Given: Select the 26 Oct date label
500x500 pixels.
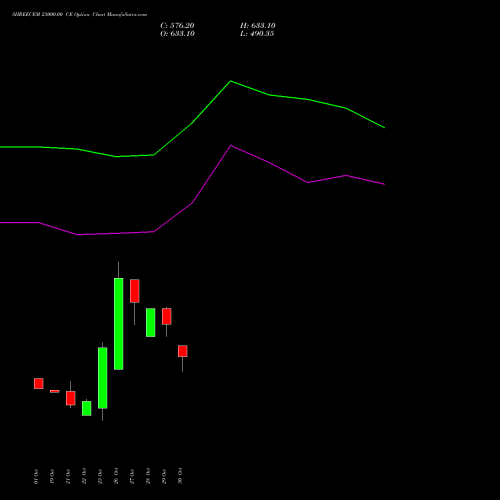Looking at the screenshot, I should (116, 476).
